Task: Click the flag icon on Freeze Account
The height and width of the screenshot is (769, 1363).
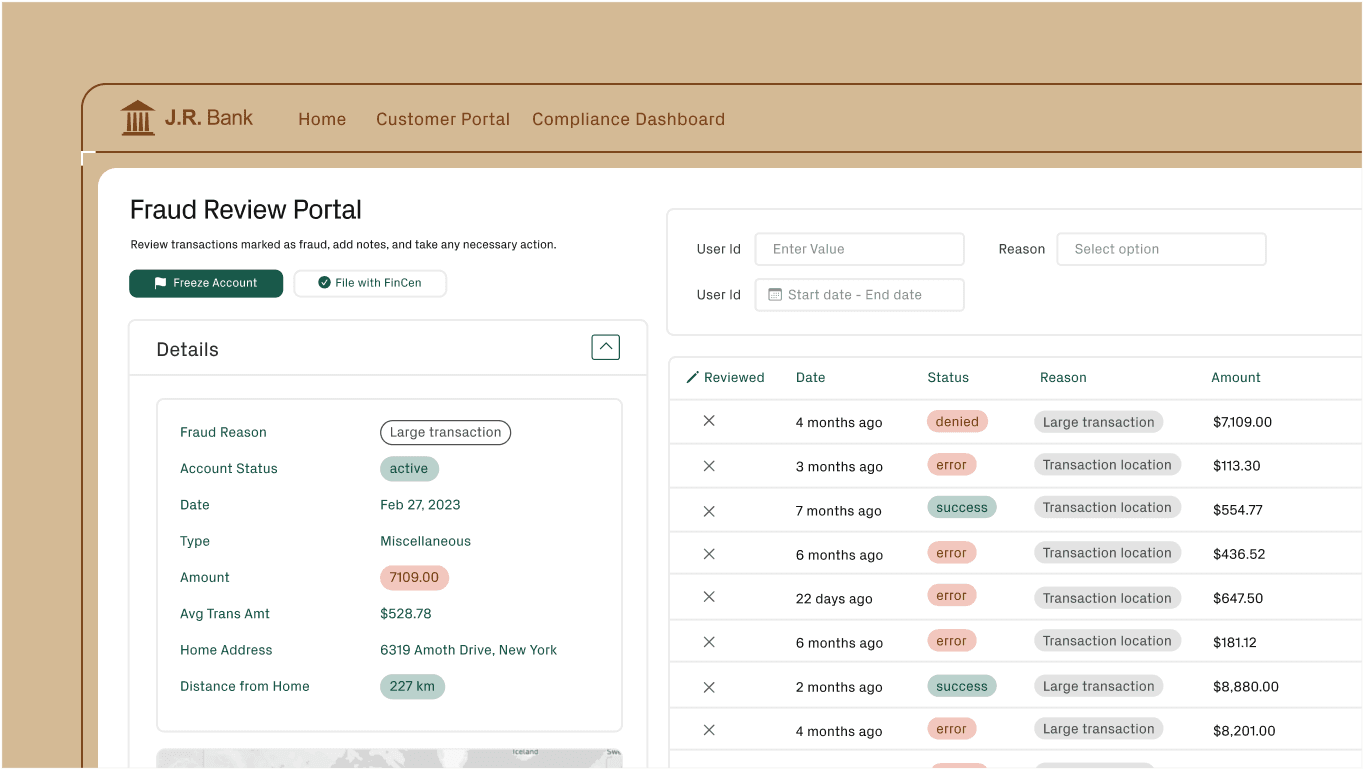Action: [x=160, y=283]
